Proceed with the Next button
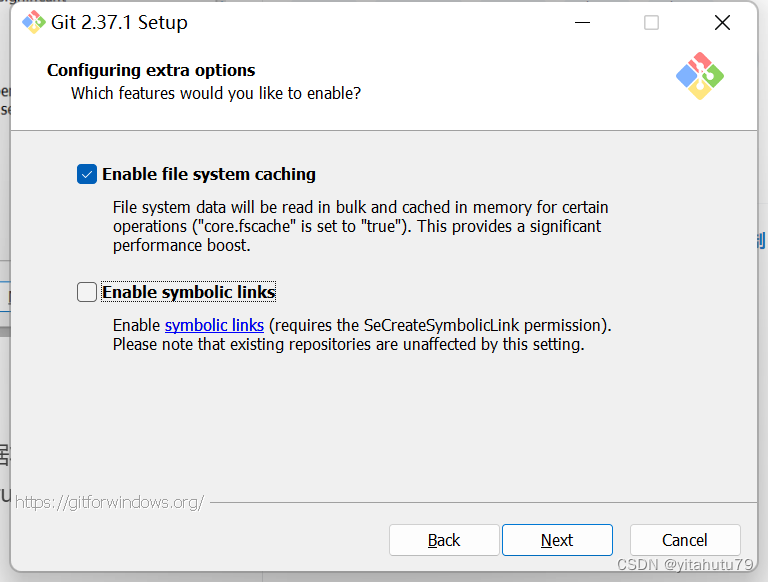 pos(557,540)
